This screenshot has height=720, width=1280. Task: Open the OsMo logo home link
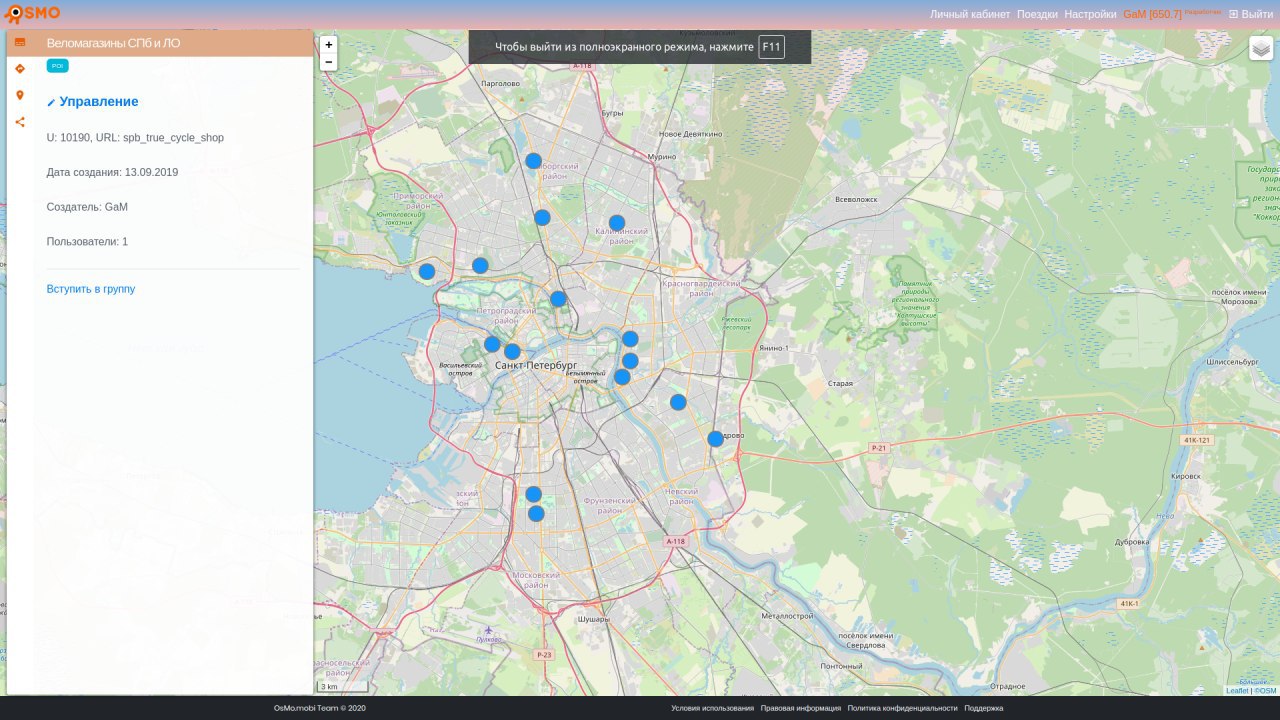pos(32,14)
